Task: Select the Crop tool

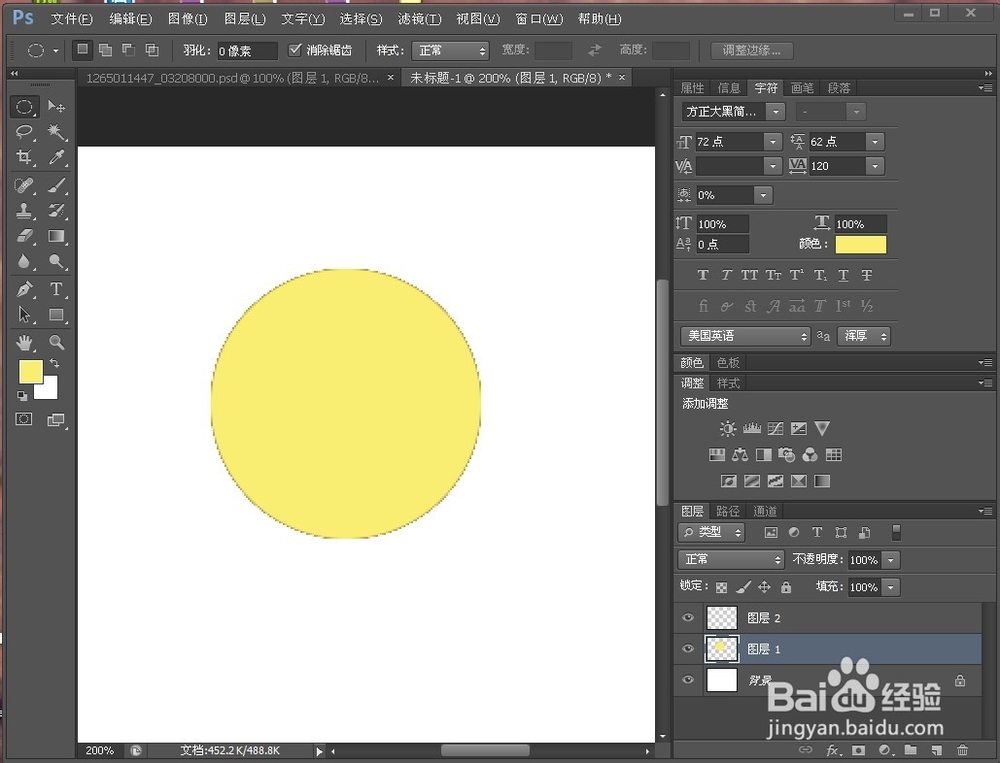Action: (24, 156)
